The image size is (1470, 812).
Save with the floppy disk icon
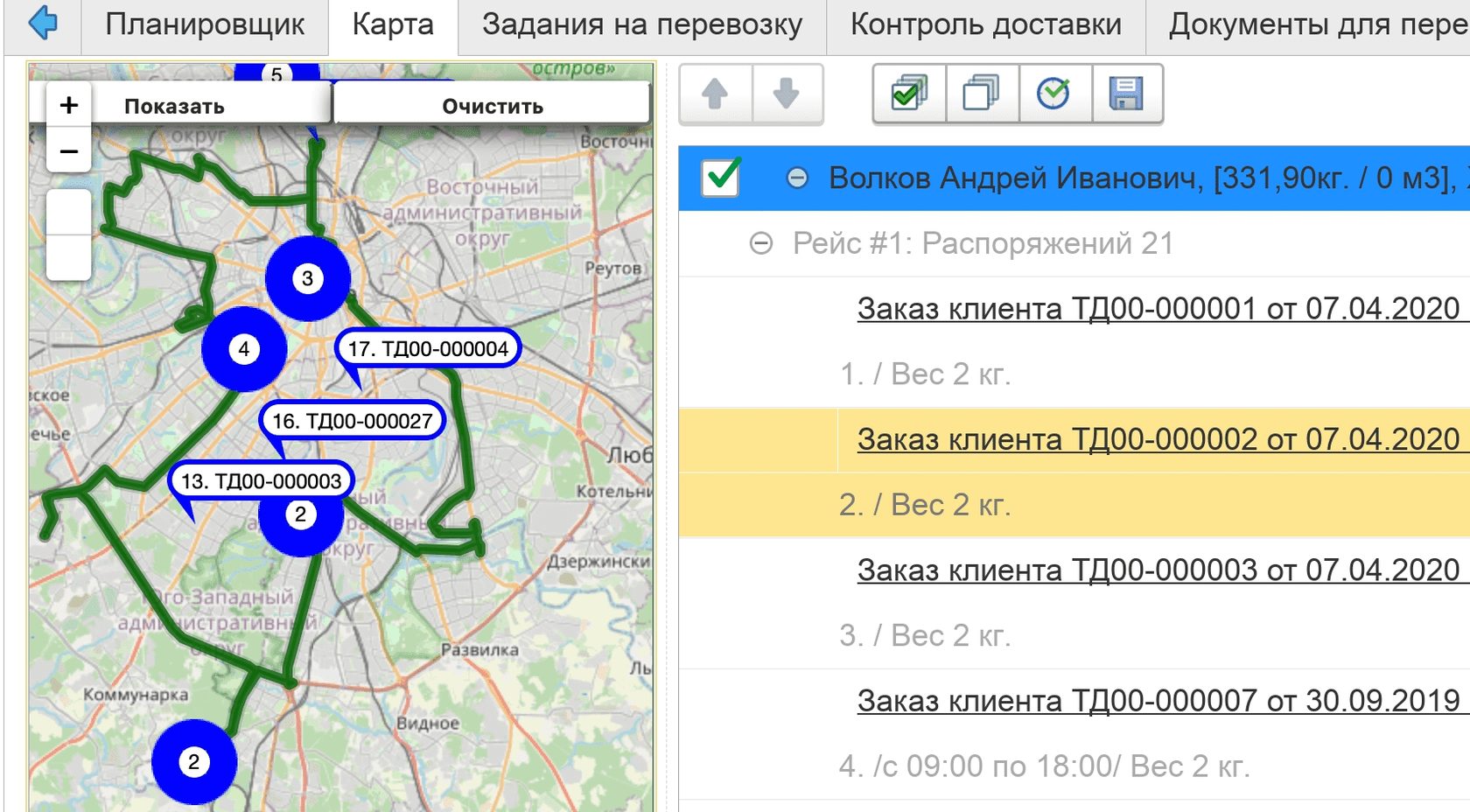[1127, 94]
